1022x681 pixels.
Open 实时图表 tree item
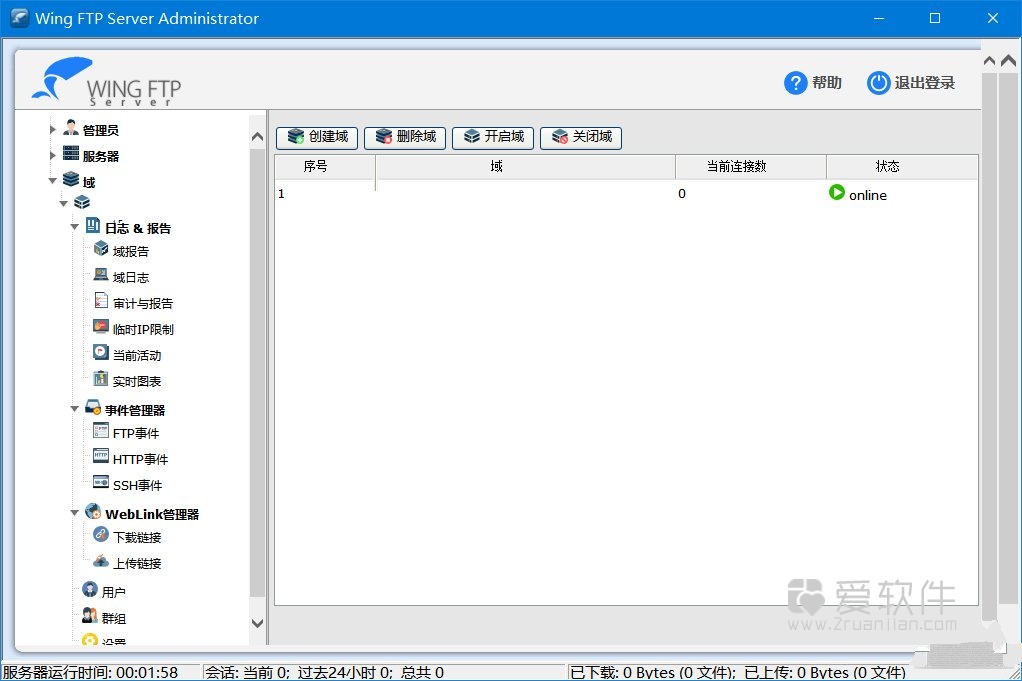137,382
